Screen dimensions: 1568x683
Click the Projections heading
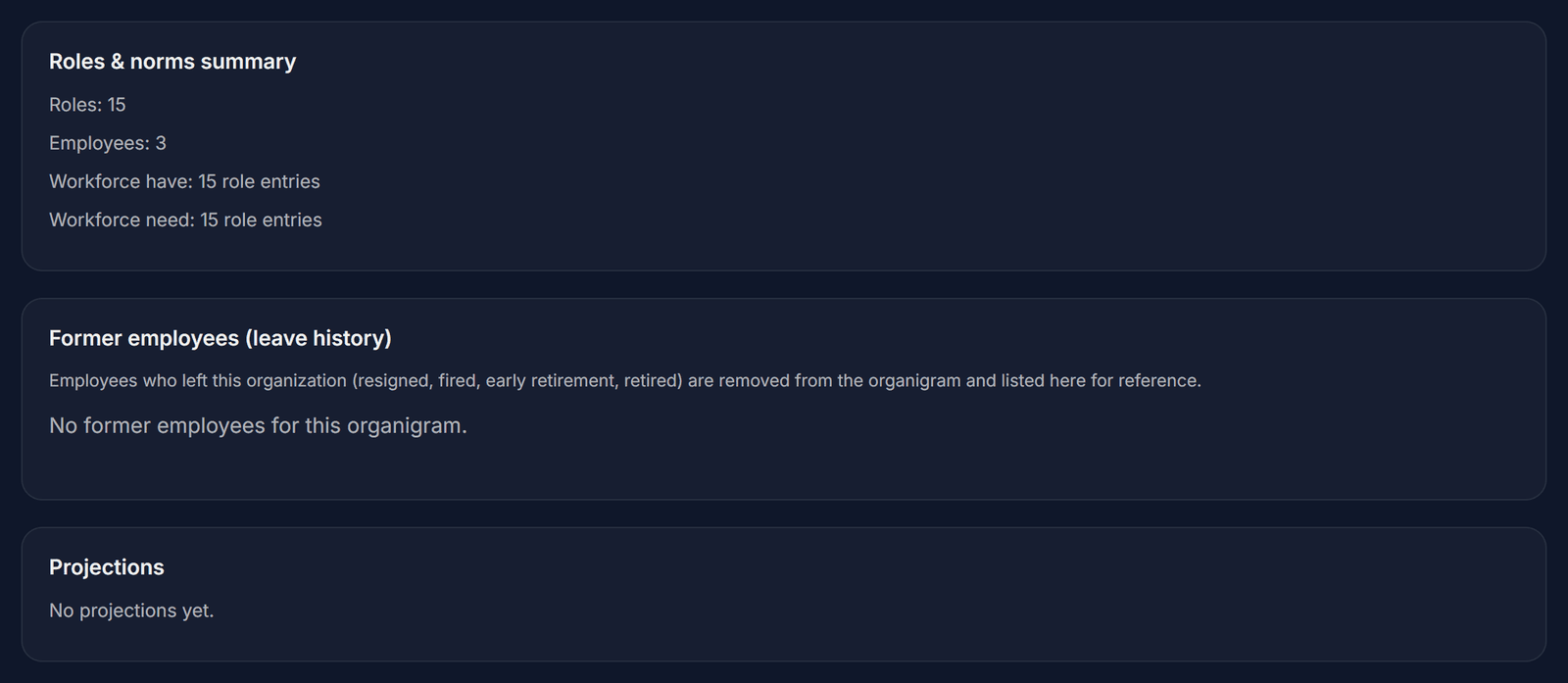(107, 567)
